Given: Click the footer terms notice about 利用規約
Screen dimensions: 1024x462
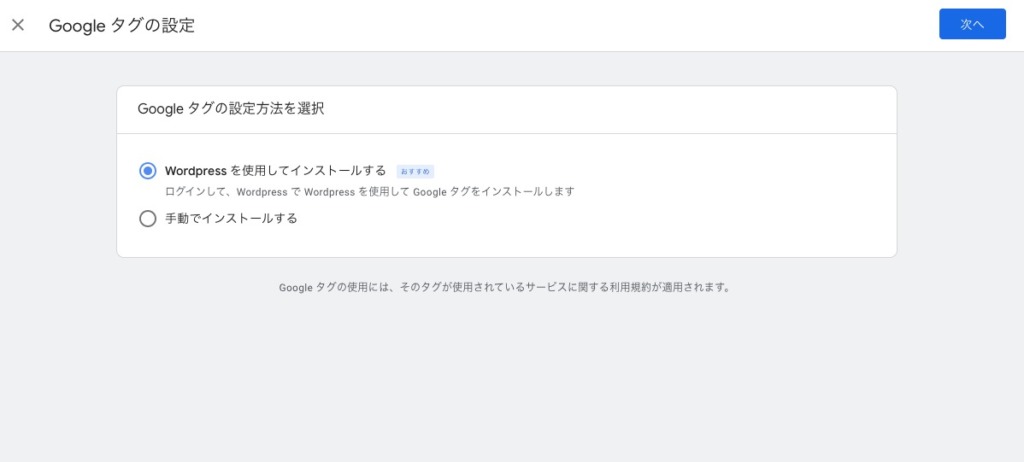Looking at the screenshot, I should coord(504,288).
